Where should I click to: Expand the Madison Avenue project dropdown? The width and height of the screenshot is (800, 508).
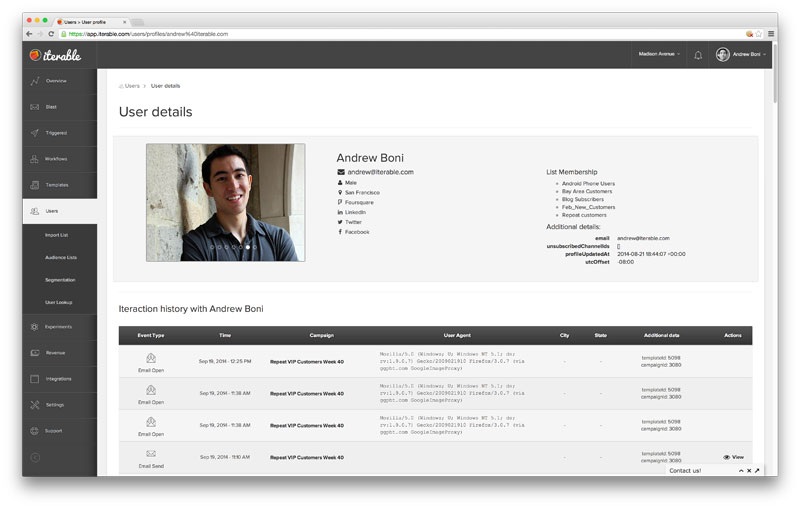click(659, 55)
